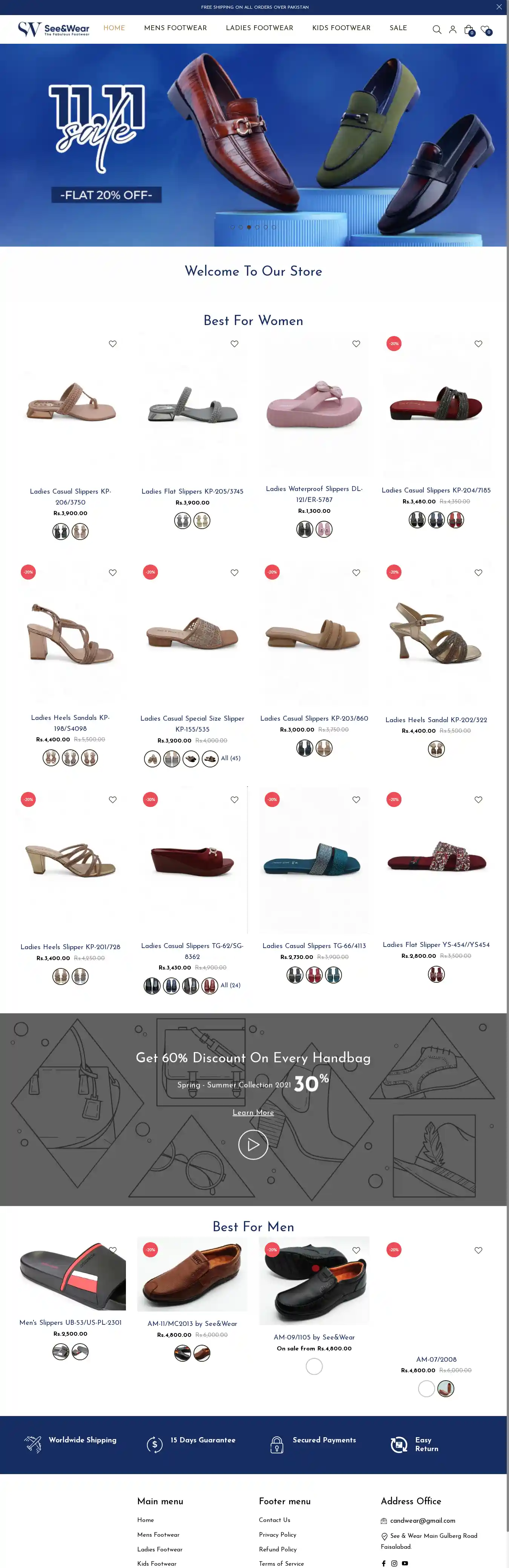Toggle wishlist heart on Ladies Waterproof Slippers
This screenshot has height=1568, width=509.
pyautogui.click(x=356, y=344)
